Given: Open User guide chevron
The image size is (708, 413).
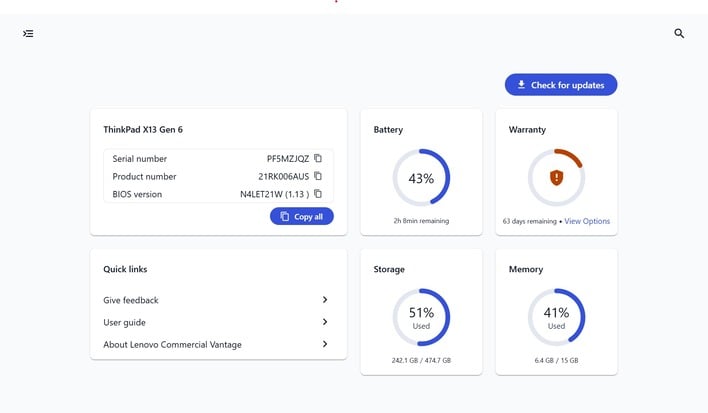Looking at the screenshot, I should point(325,322).
